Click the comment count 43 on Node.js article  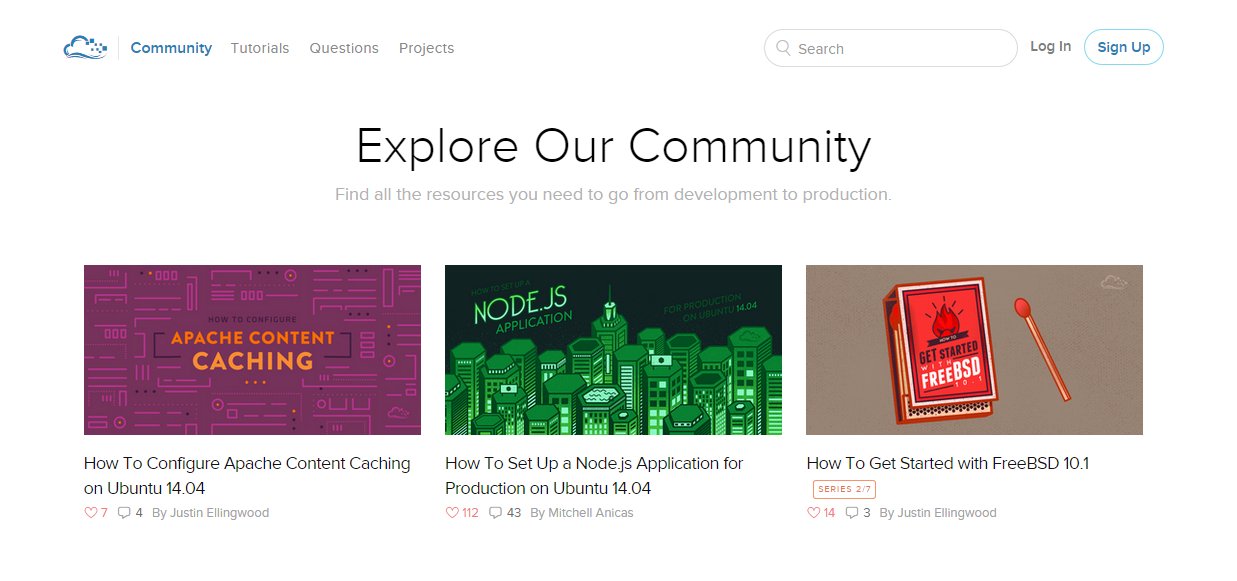pyautogui.click(x=514, y=513)
